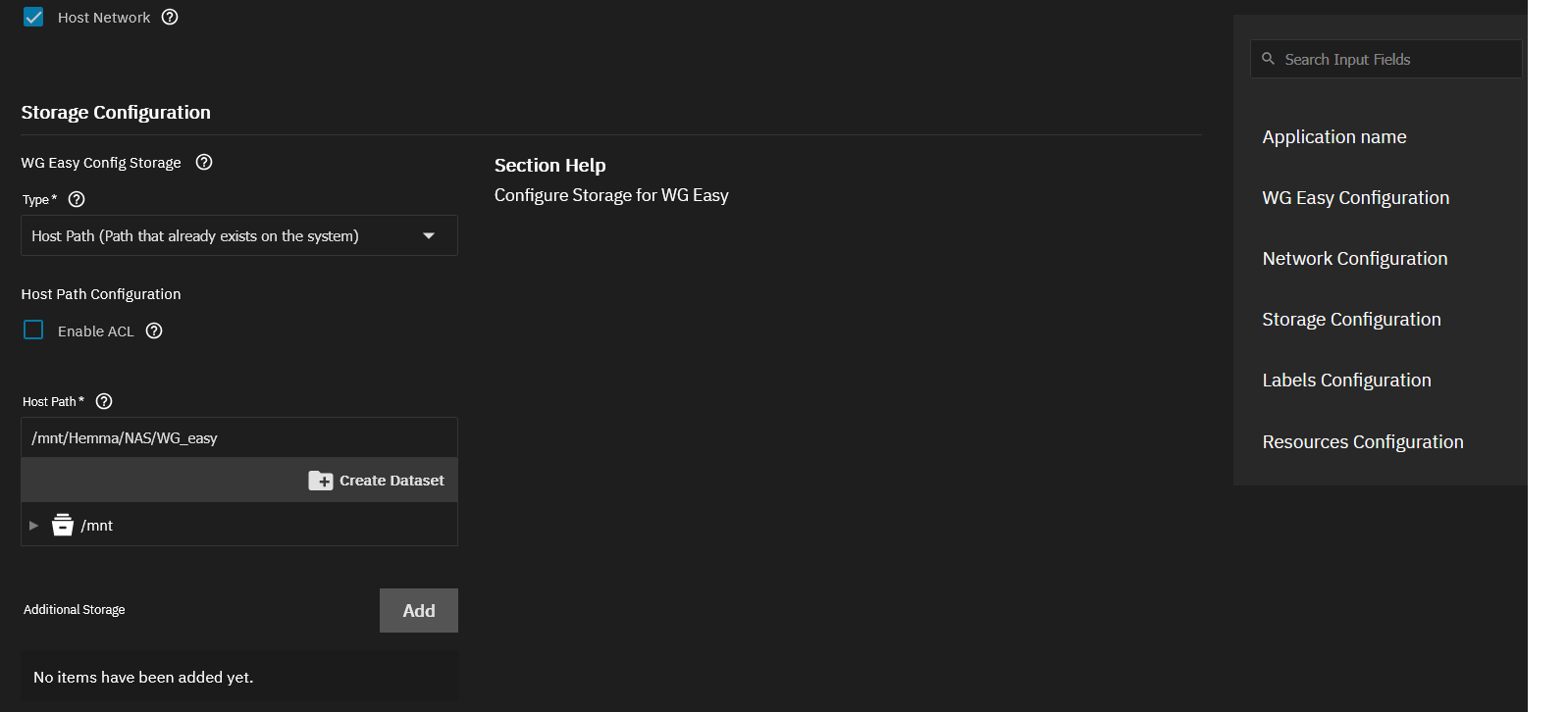Enable the ACL checkbox
Screen dimensions: 1568x712
(33, 330)
